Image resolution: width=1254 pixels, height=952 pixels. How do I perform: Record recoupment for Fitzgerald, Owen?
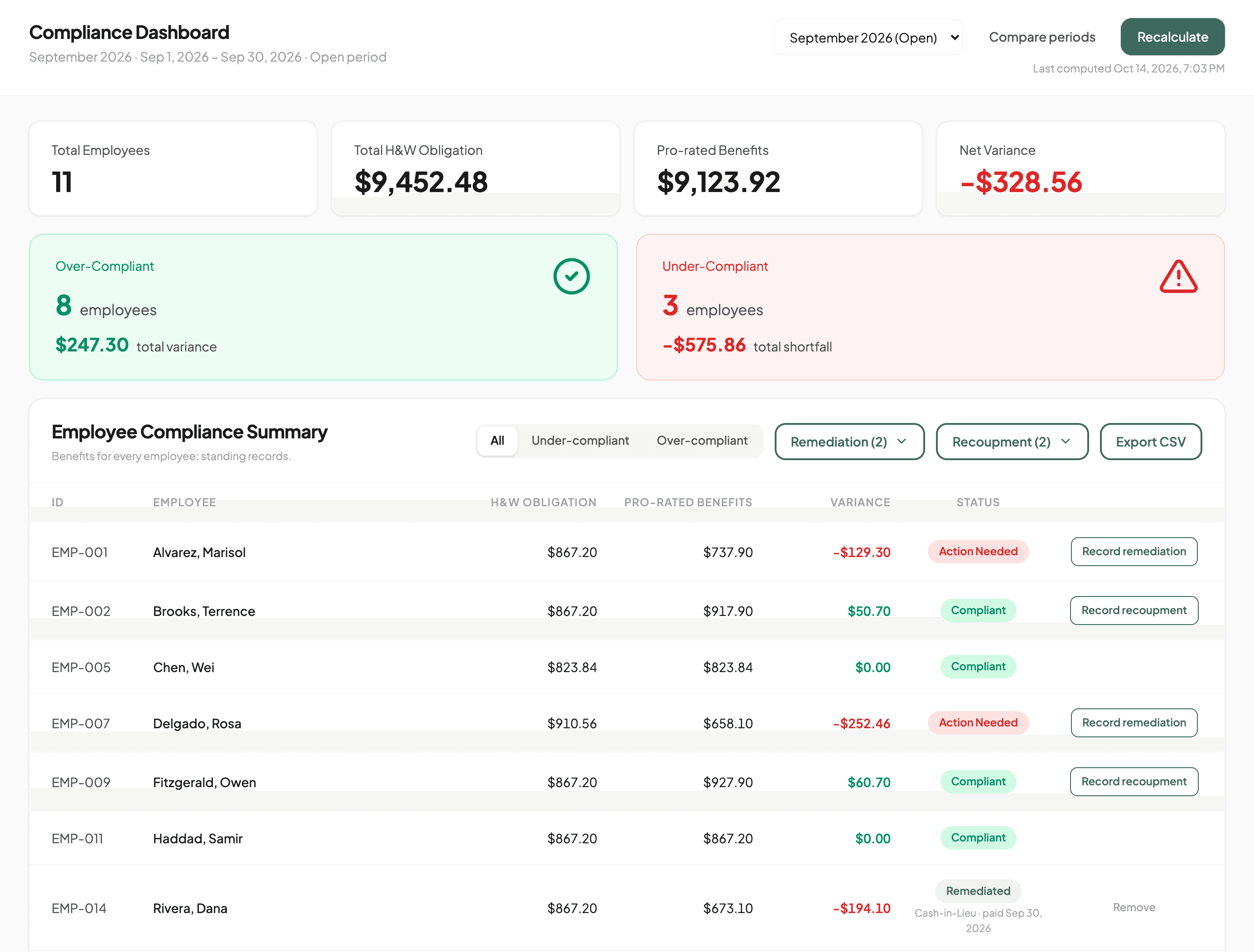pyautogui.click(x=1134, y=781)
